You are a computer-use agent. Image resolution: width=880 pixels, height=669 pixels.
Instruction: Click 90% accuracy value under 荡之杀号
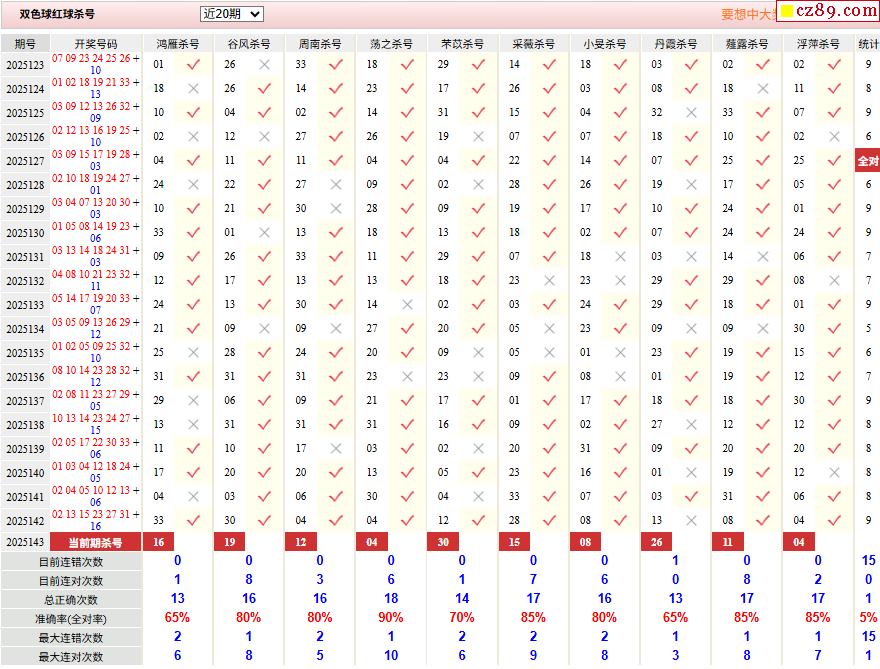pyautogui.click(x=391, y=618)
